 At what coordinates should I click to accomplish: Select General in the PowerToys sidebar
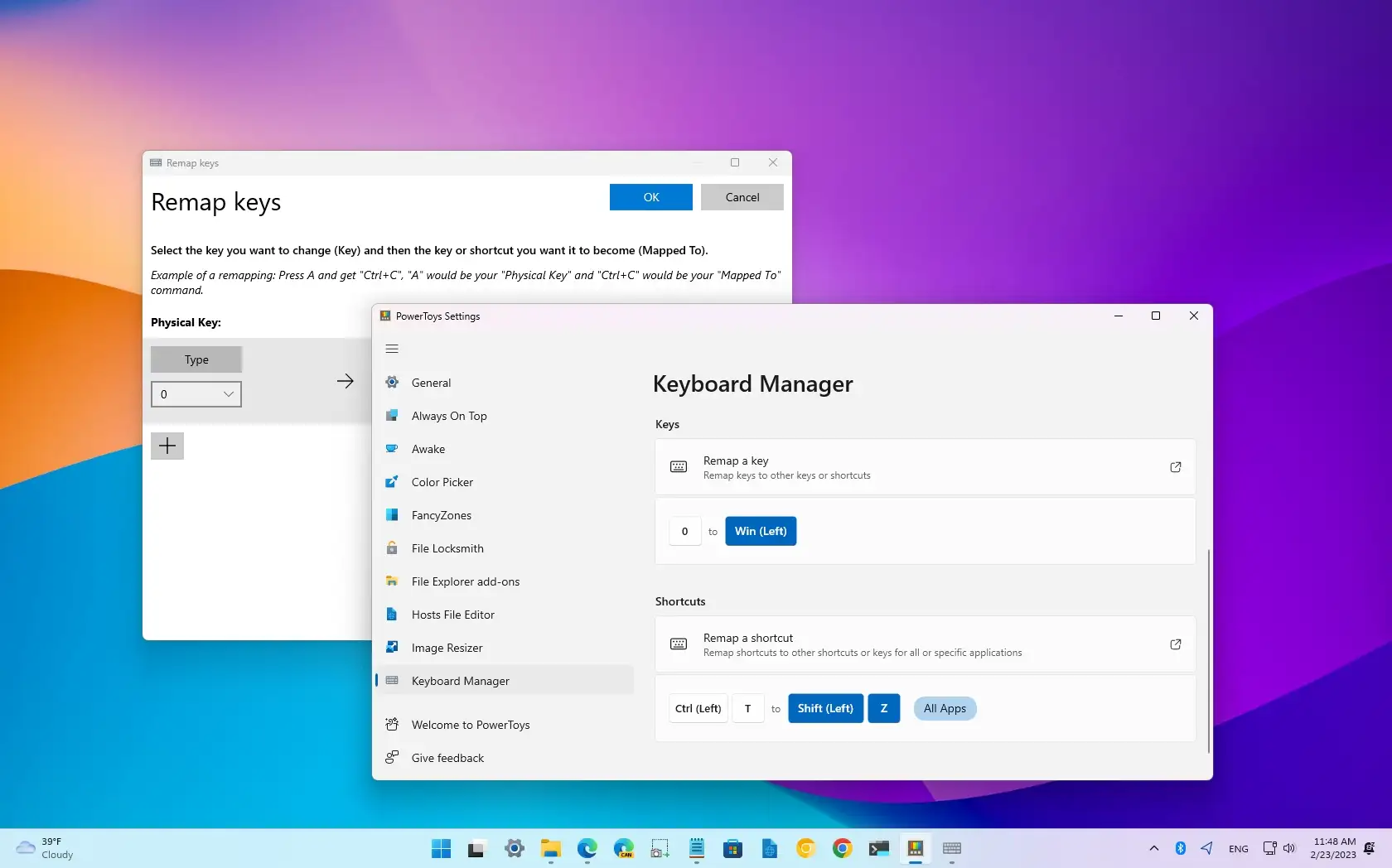click(x=430, y=382)
